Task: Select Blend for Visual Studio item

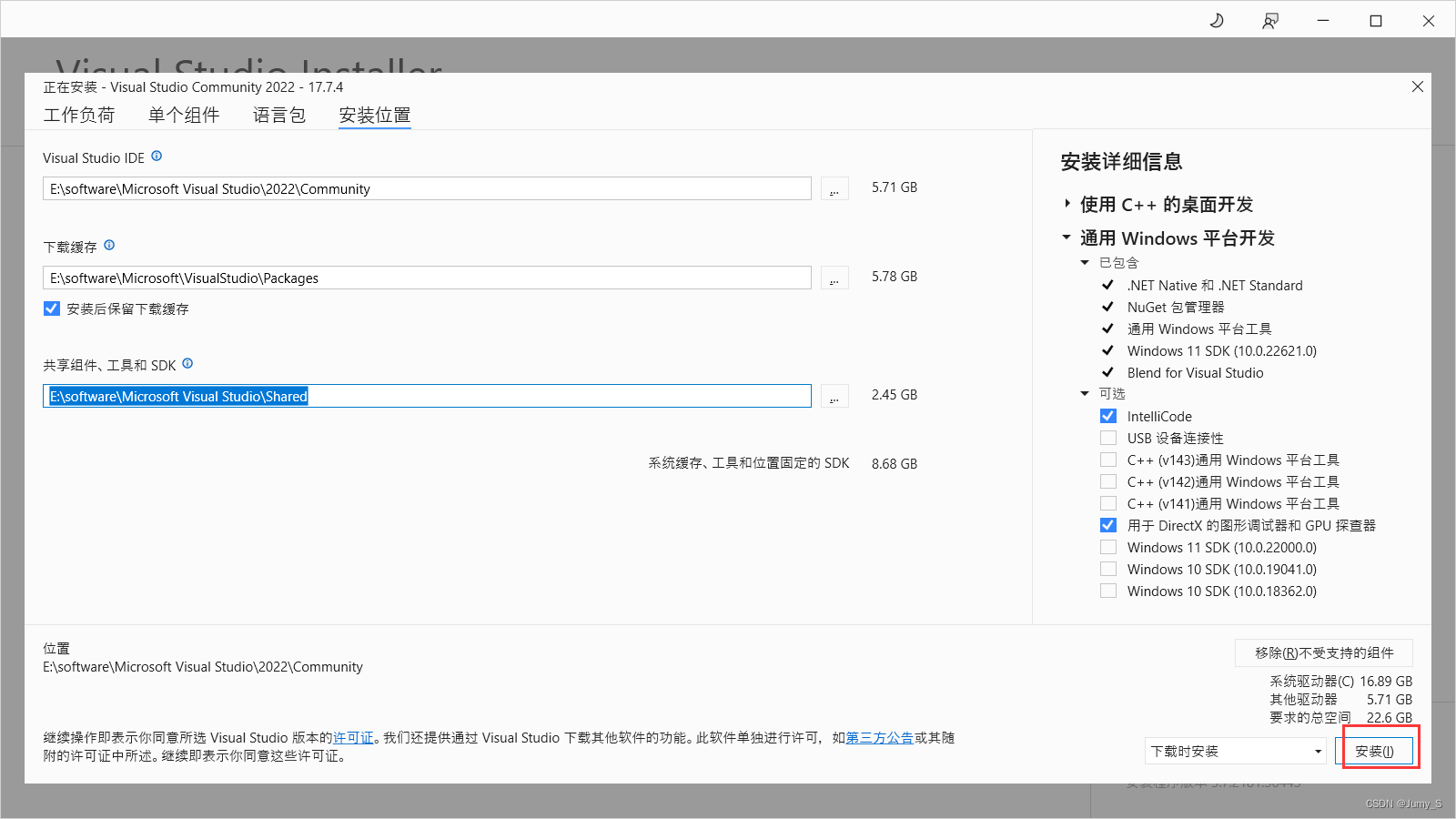Action: pos(1195,372)
